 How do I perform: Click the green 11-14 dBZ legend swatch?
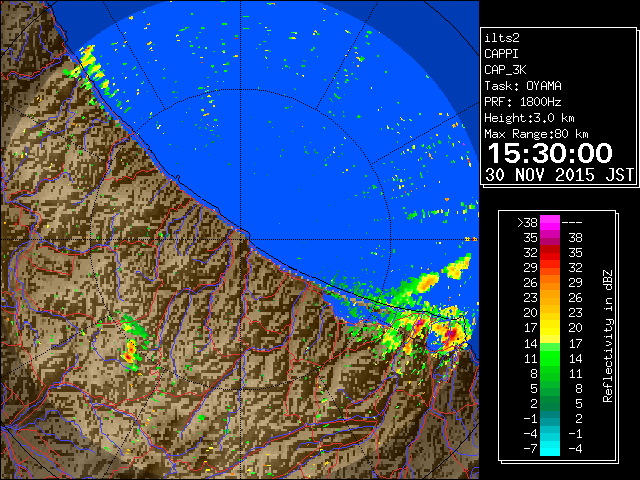coord(550,358)
